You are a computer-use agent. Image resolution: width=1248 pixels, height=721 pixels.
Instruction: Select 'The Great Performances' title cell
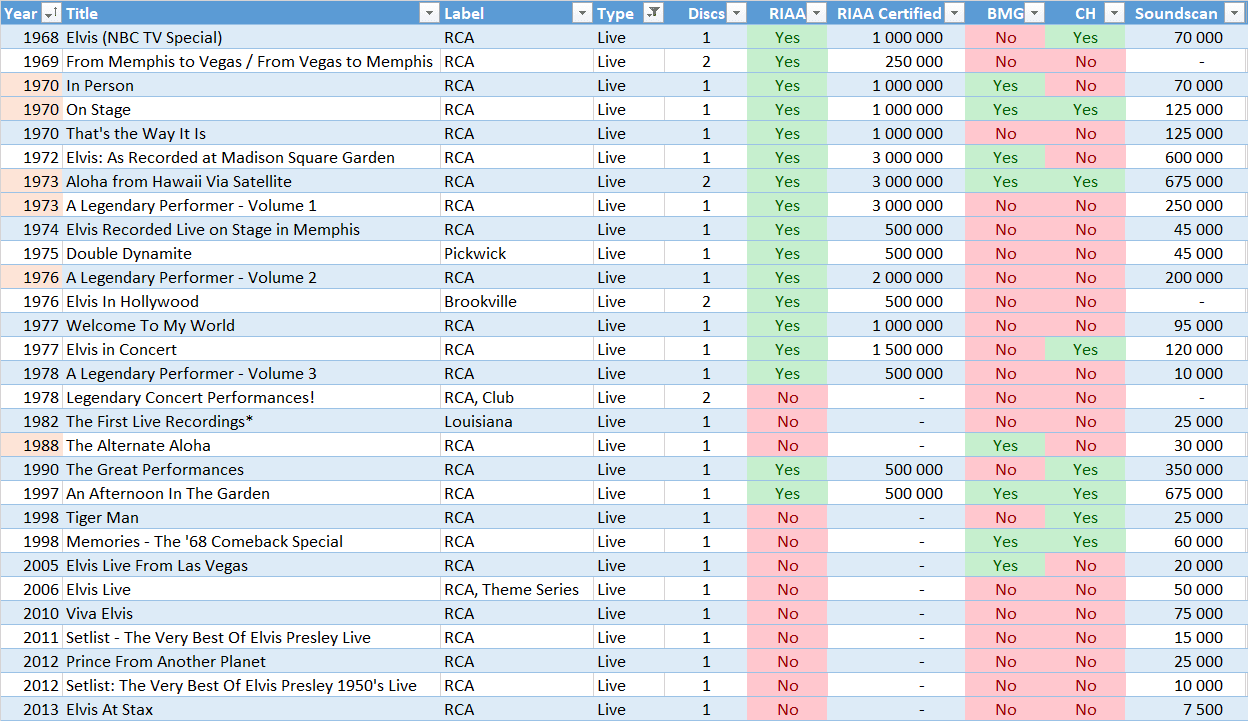pos(251,469)
